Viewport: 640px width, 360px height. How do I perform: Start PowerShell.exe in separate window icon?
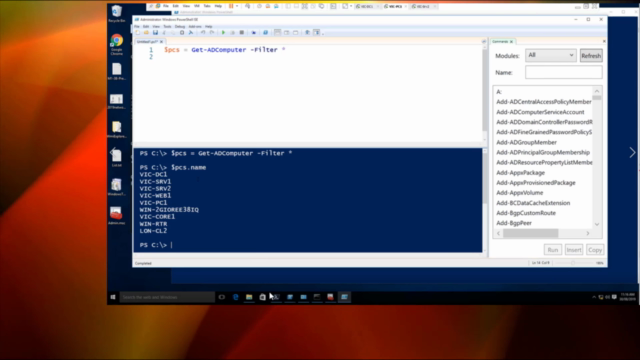coord(265,33)
